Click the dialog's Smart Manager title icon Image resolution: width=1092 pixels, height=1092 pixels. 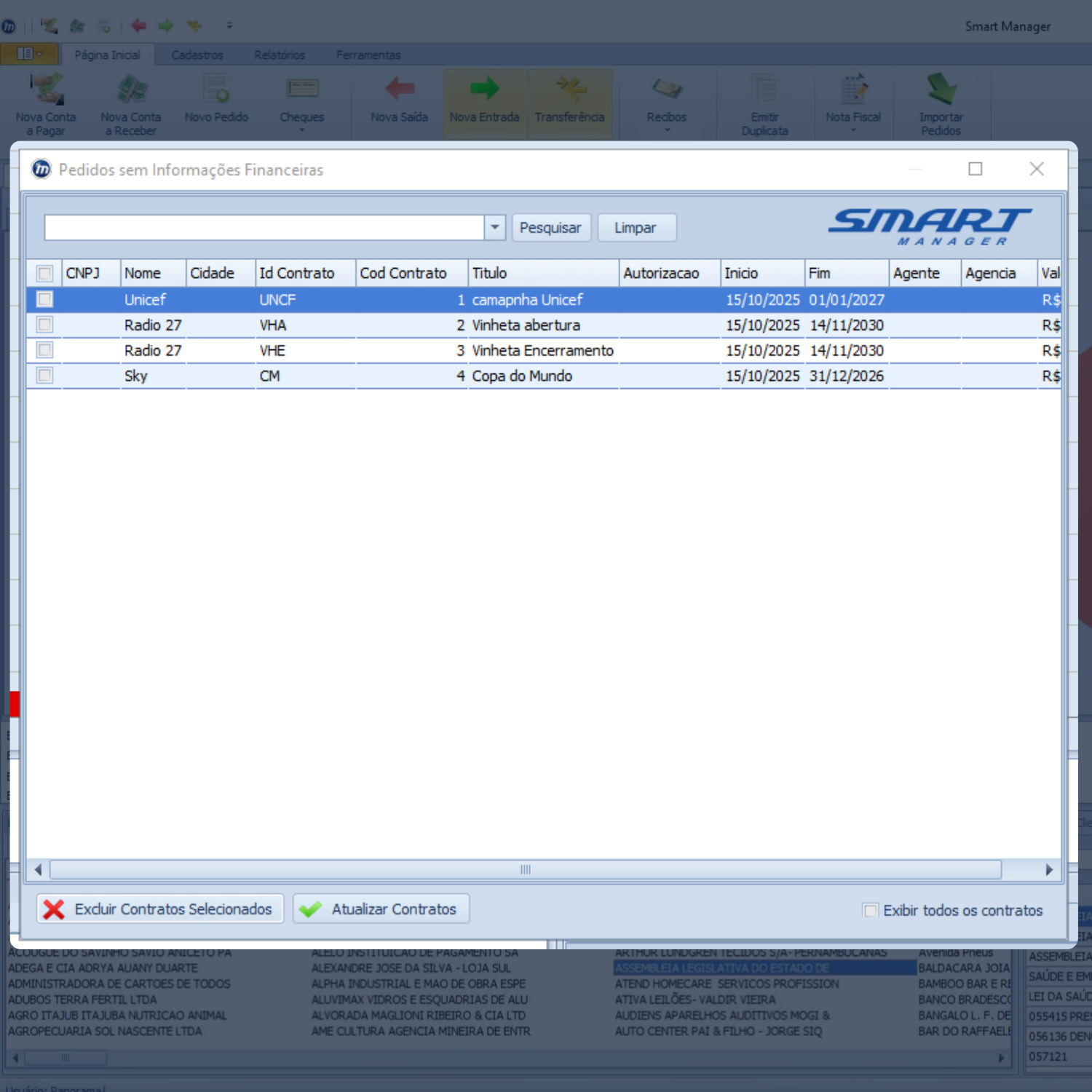coord(41,169)
